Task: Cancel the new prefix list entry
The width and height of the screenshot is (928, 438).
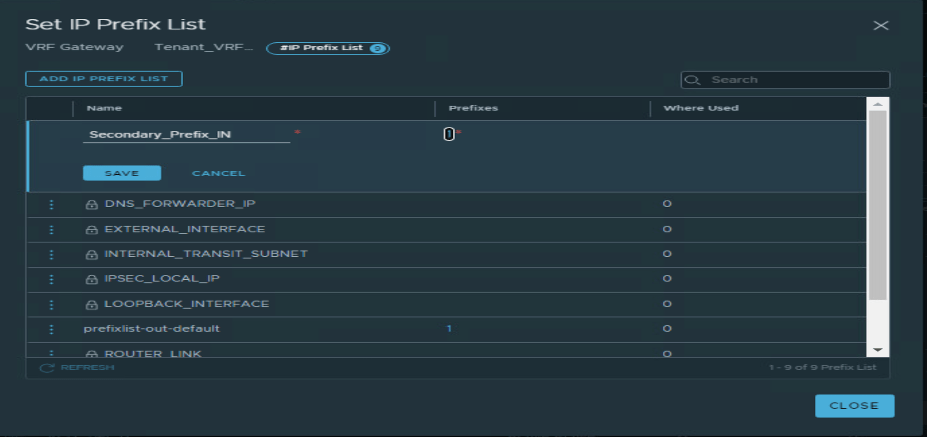Action: (218, 173)
